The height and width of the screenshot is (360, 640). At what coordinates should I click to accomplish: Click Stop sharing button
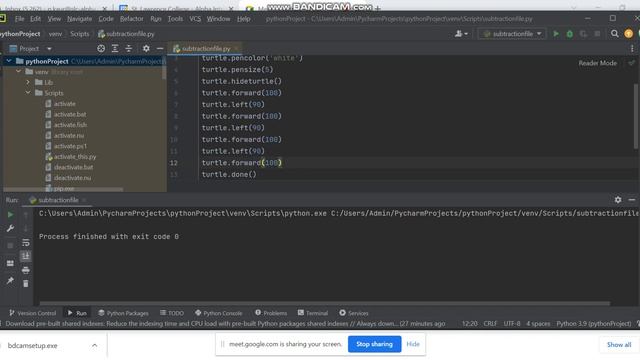pyautogui.click(x=374, y=344)
